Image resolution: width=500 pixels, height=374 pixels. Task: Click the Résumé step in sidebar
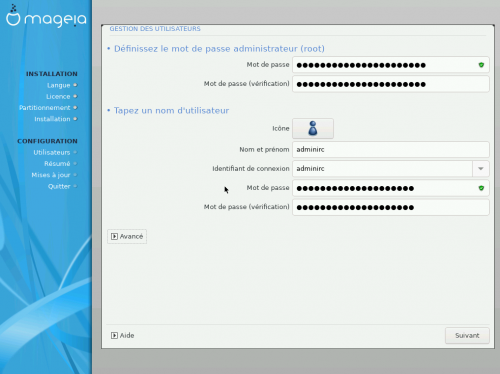point(60,164)
